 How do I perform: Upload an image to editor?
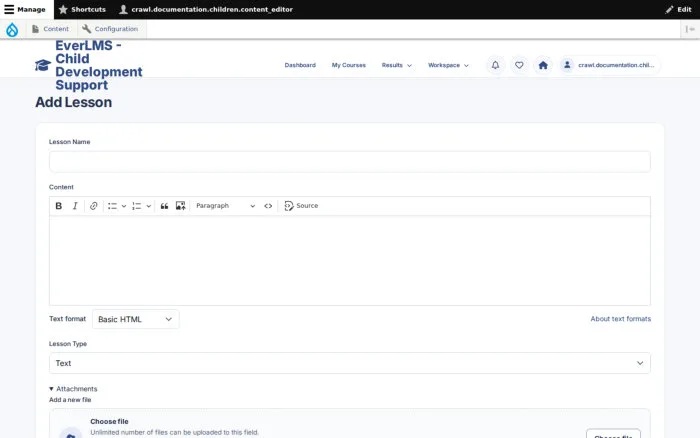point(180,206)
